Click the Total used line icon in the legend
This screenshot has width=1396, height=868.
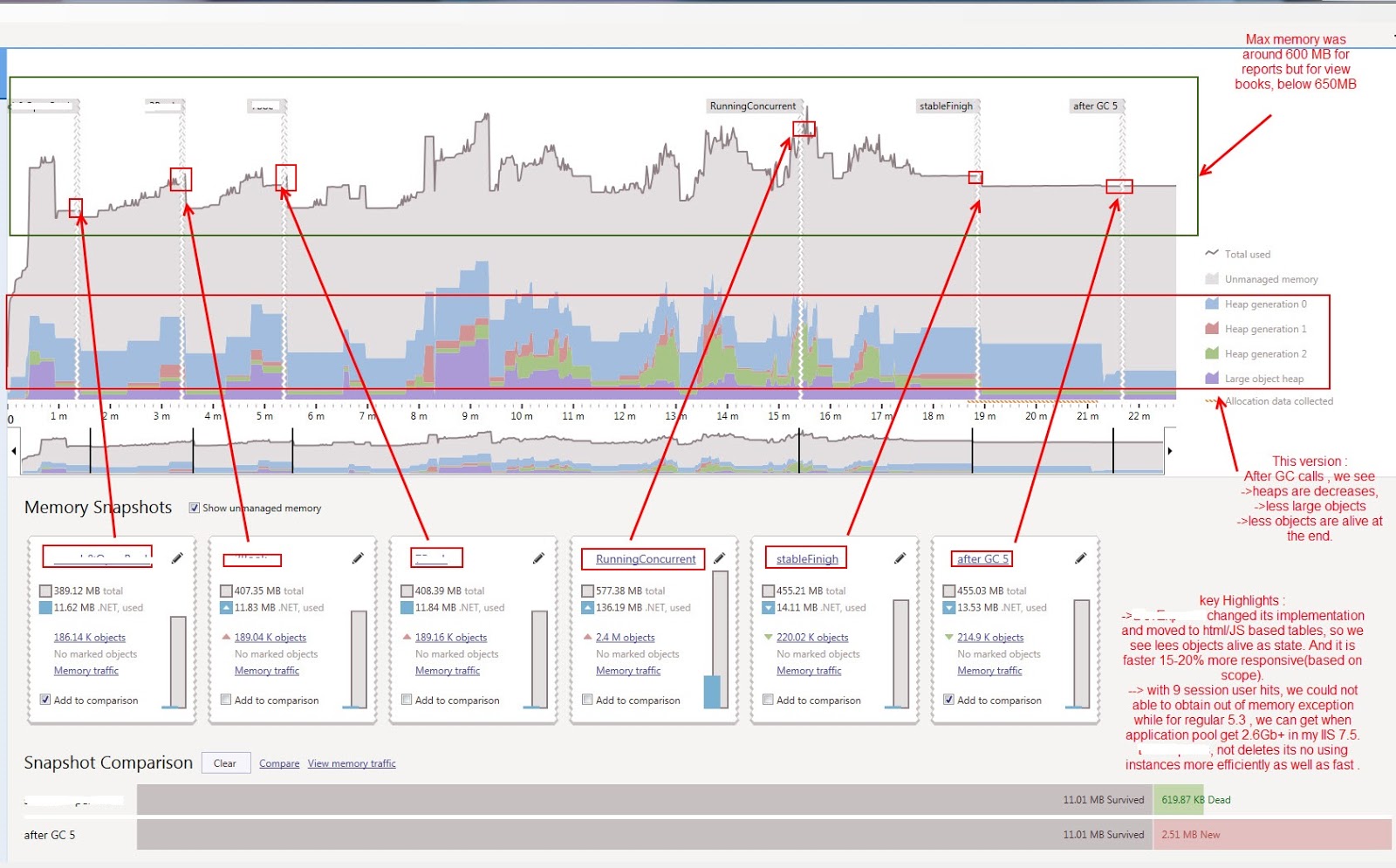[1212, 253]
